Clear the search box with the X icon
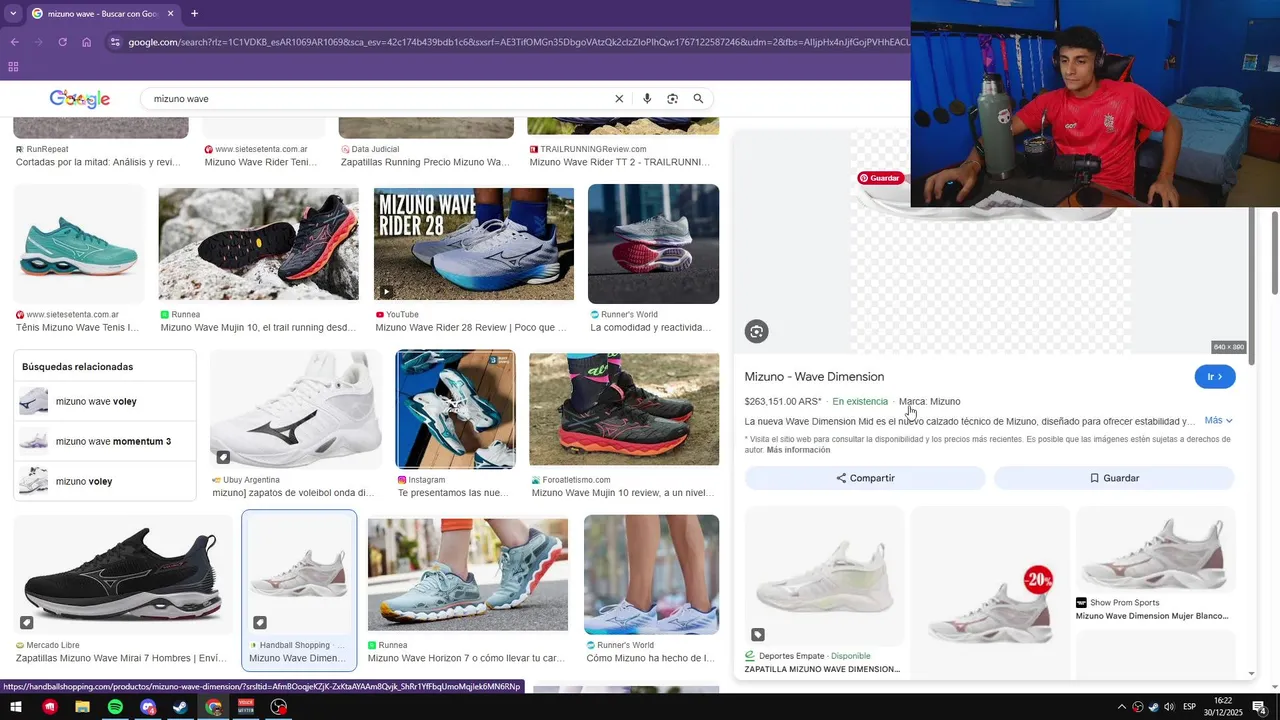1280x720 pixels. pos(619,99)
